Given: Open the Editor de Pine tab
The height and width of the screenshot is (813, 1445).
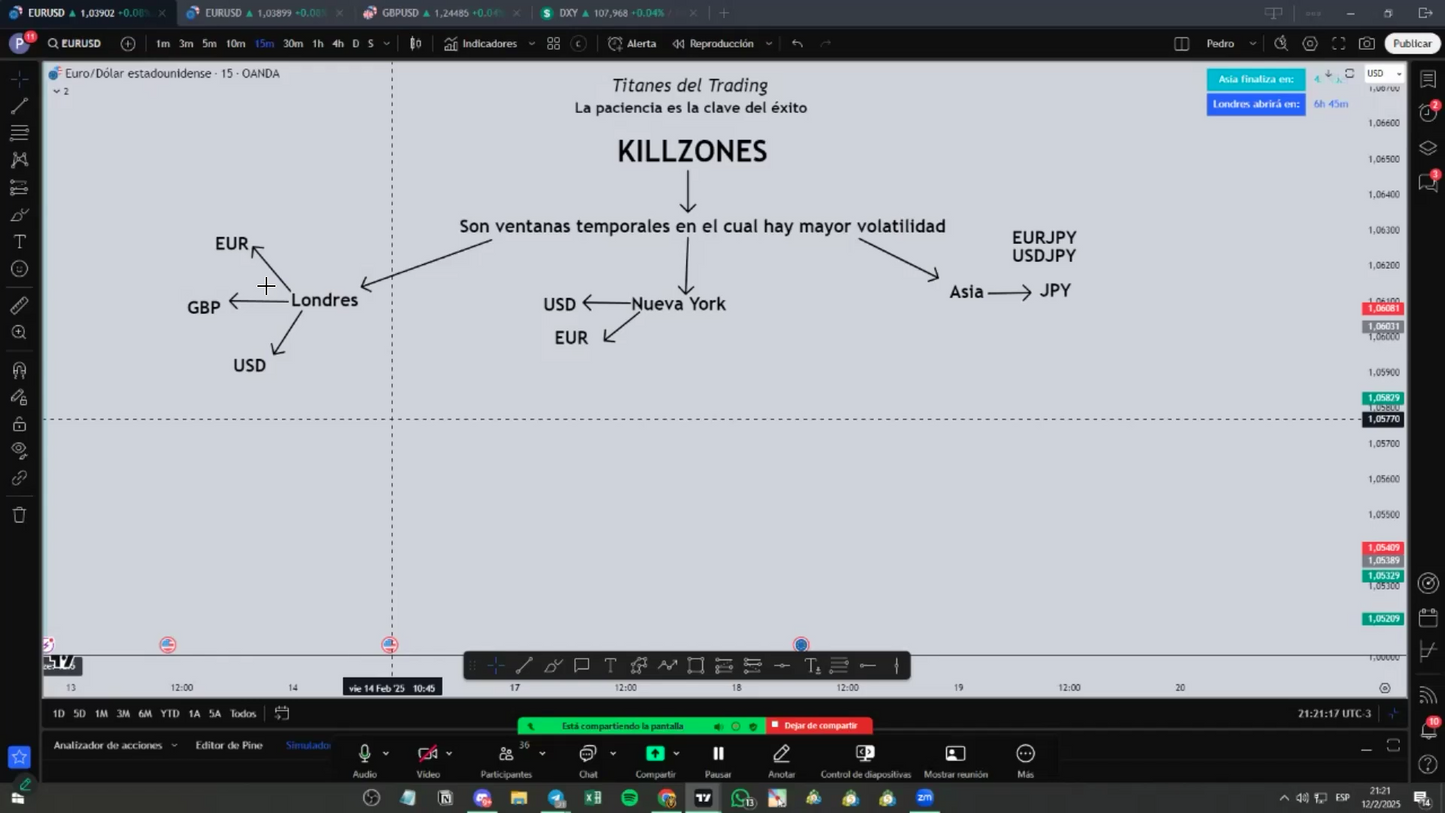Looking at the screenshot, I should 229,745.
